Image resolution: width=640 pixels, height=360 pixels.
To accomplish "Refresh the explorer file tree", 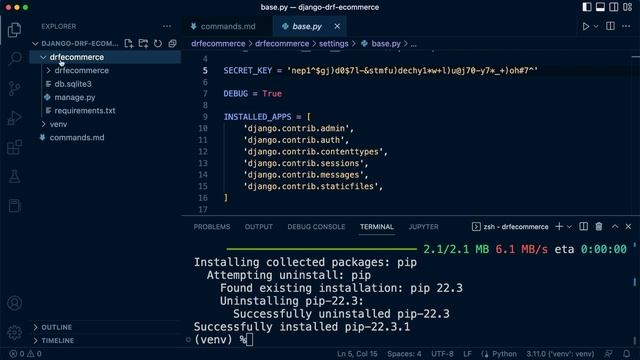I will (158, 43).
